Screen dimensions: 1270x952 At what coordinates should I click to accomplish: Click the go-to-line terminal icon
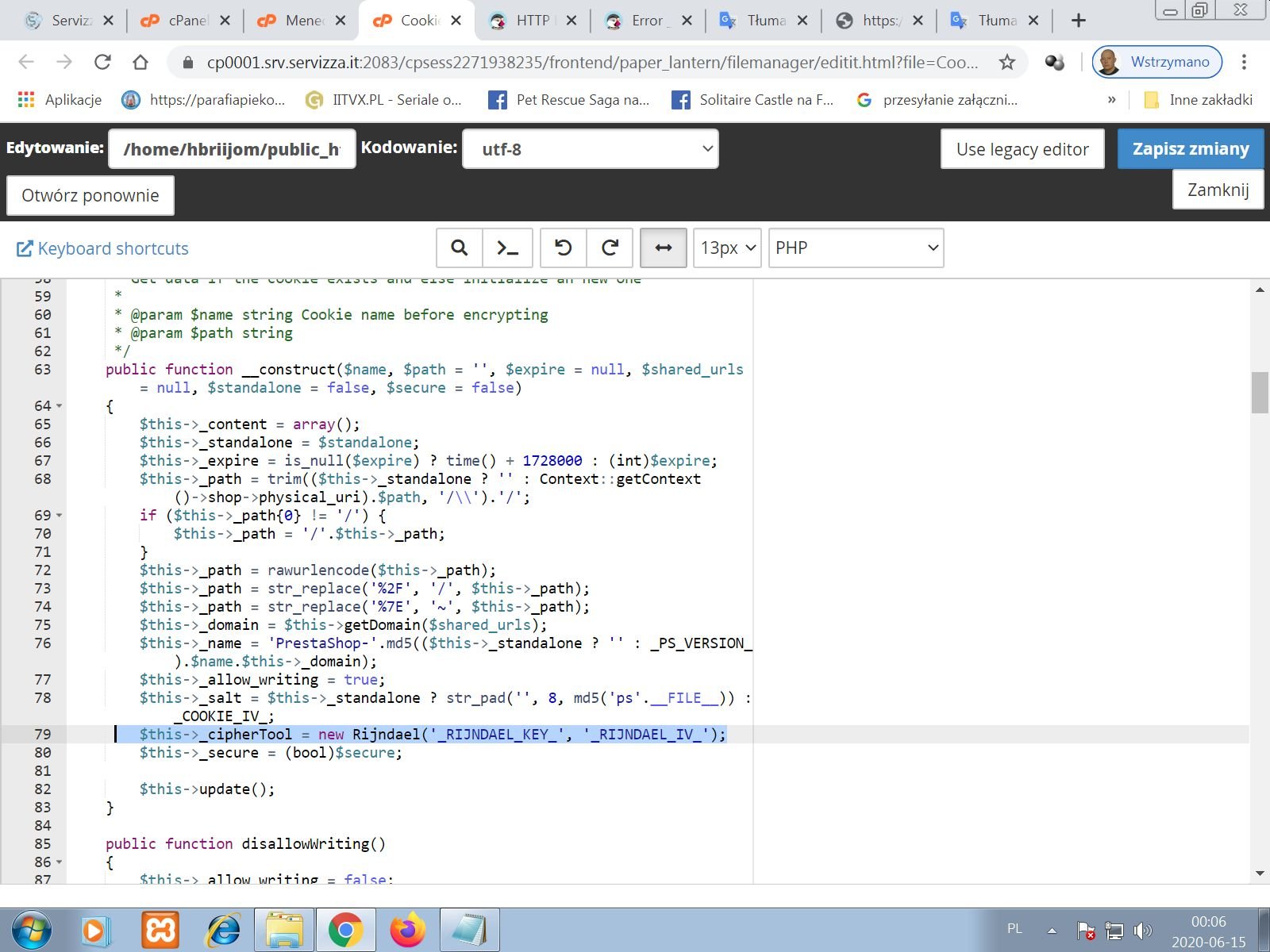pos(507,248)
